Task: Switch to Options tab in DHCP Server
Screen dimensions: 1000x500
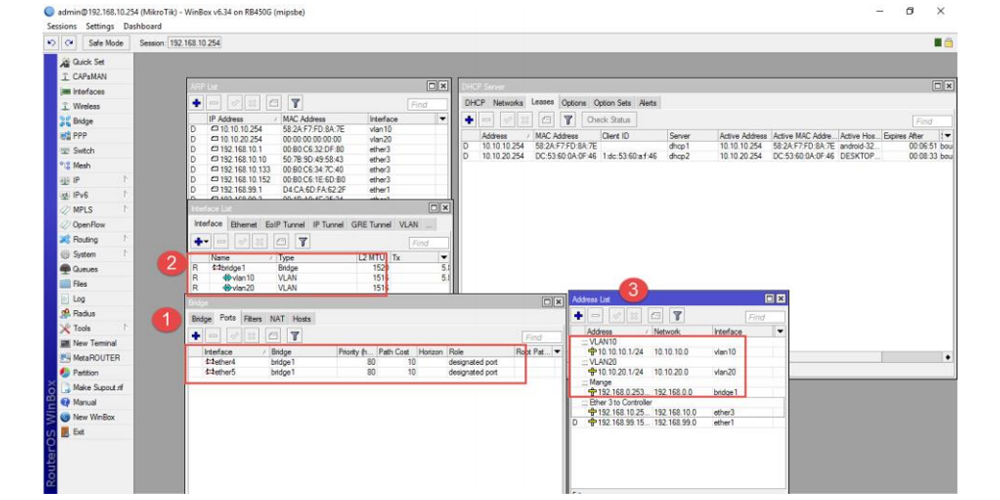Action: [573, 103]
